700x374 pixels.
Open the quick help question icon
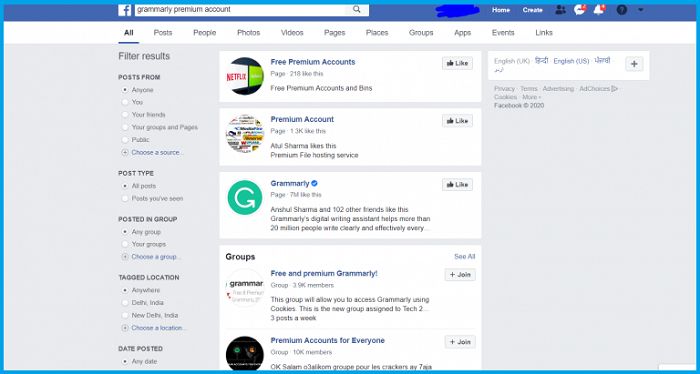tap(622, 10)
